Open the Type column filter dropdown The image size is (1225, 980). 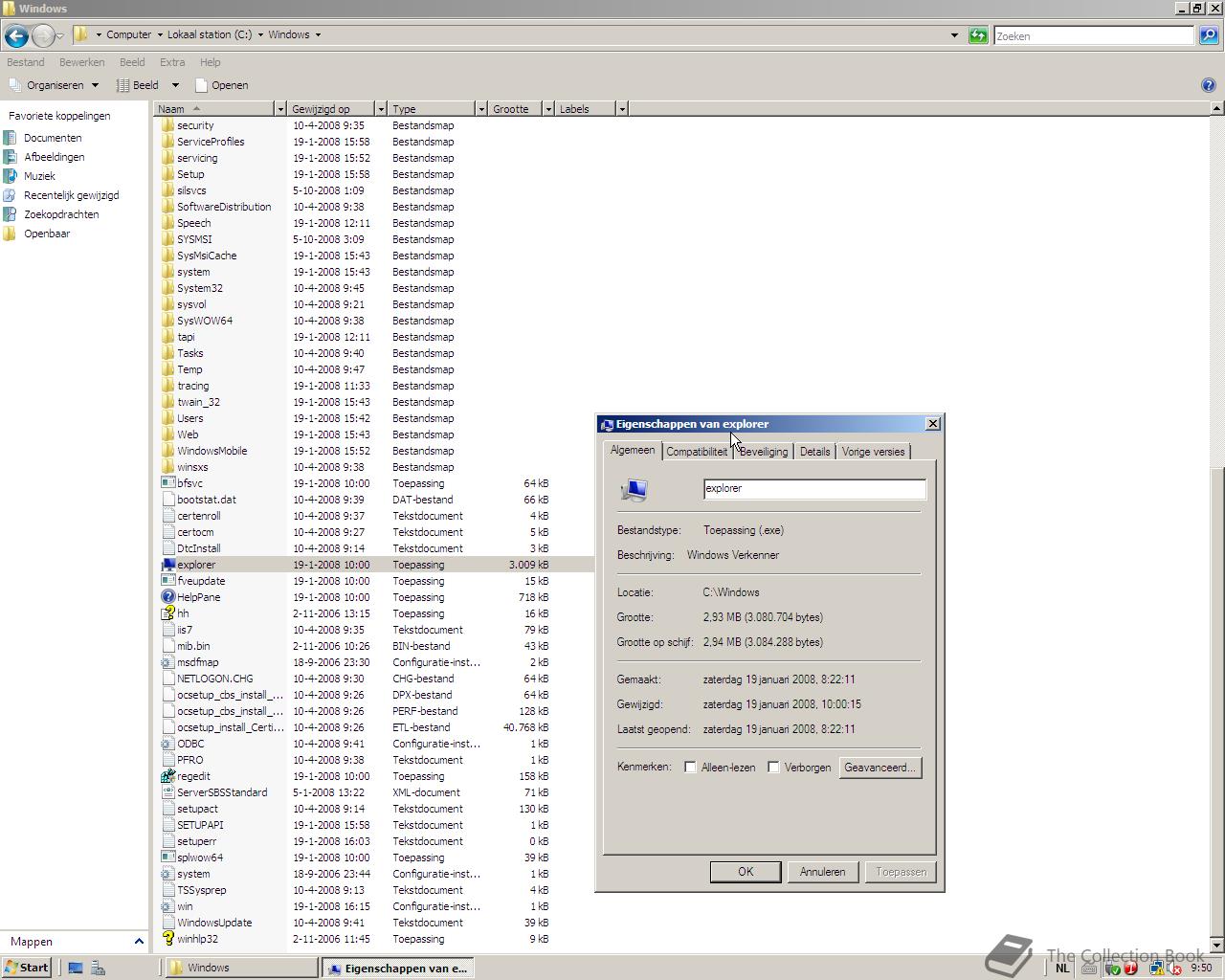[x=480, y=109]
